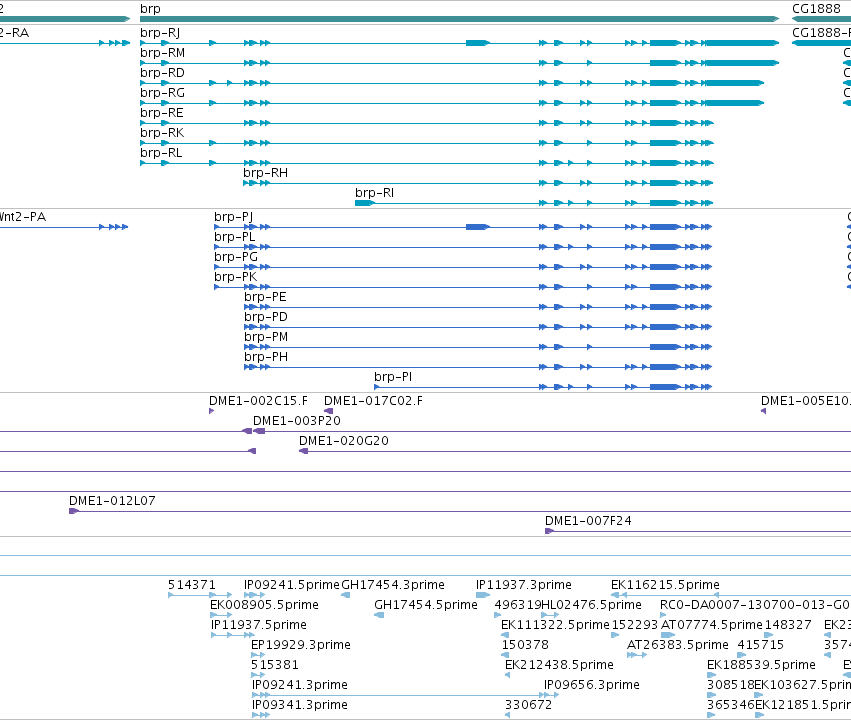Select protein brp-PK label
Screen dimensions: 851x720
(235, 277)
